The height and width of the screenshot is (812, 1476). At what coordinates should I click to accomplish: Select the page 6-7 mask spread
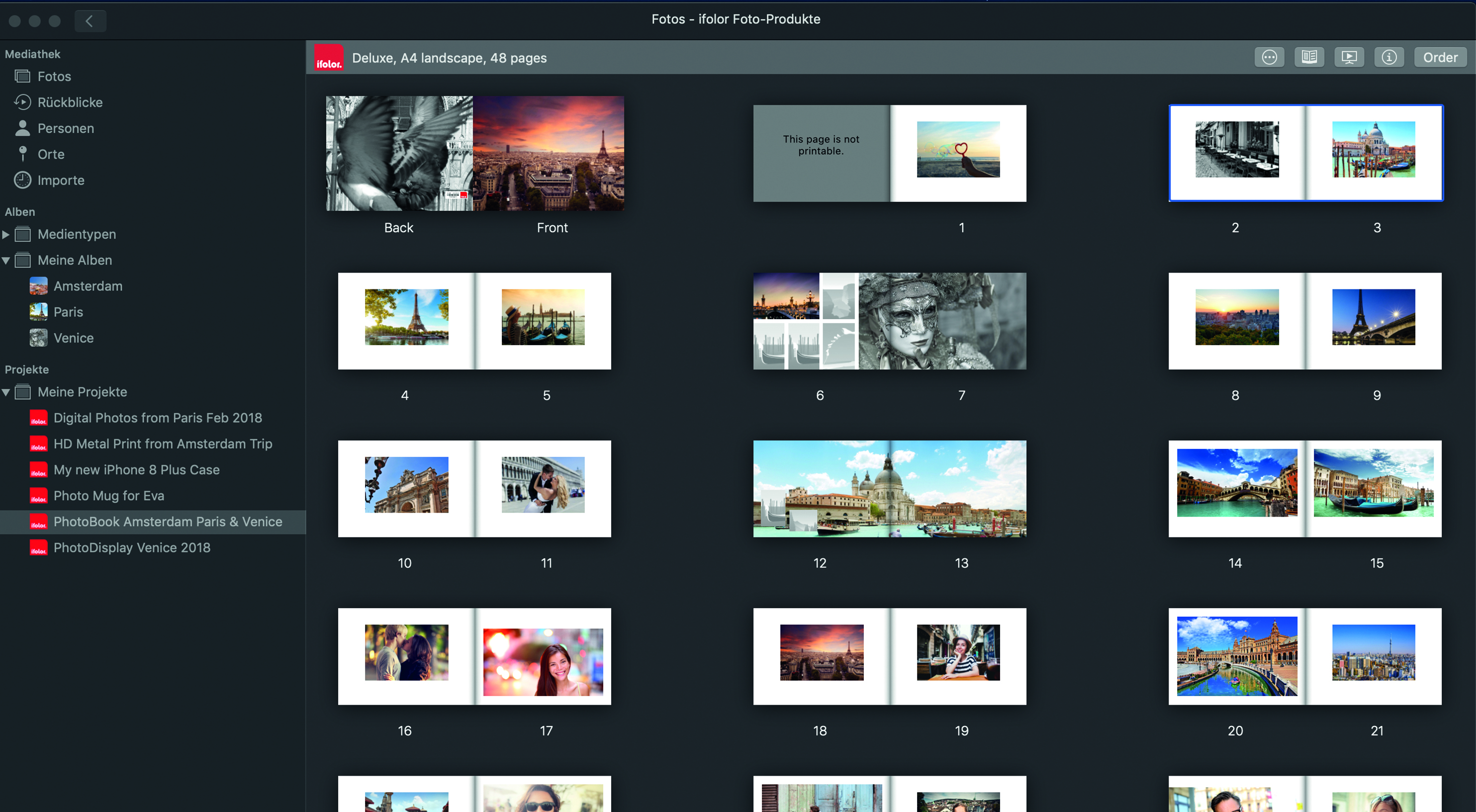click(x=889, y=321)
